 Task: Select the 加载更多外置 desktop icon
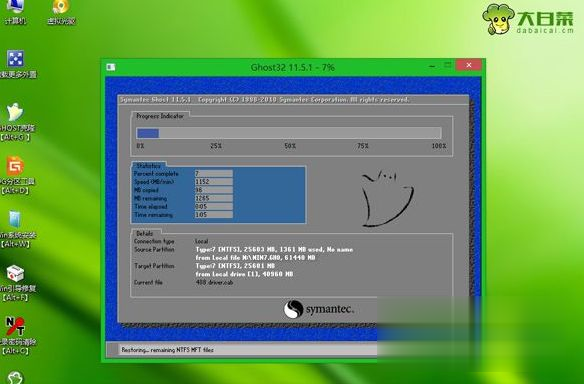pos(16,64)
